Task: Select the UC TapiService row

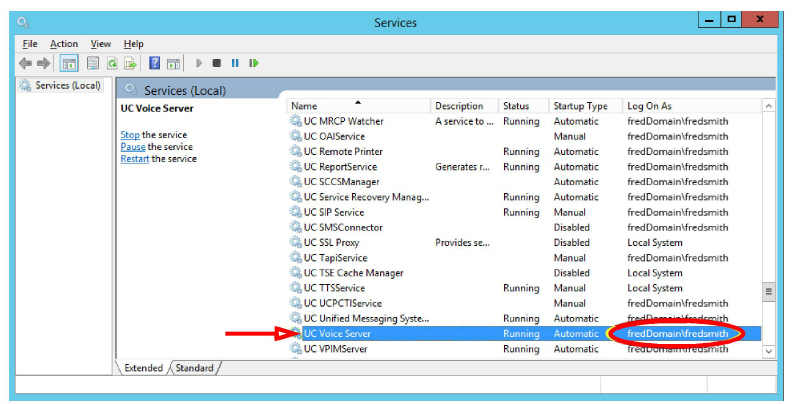Action: [524, 258]
